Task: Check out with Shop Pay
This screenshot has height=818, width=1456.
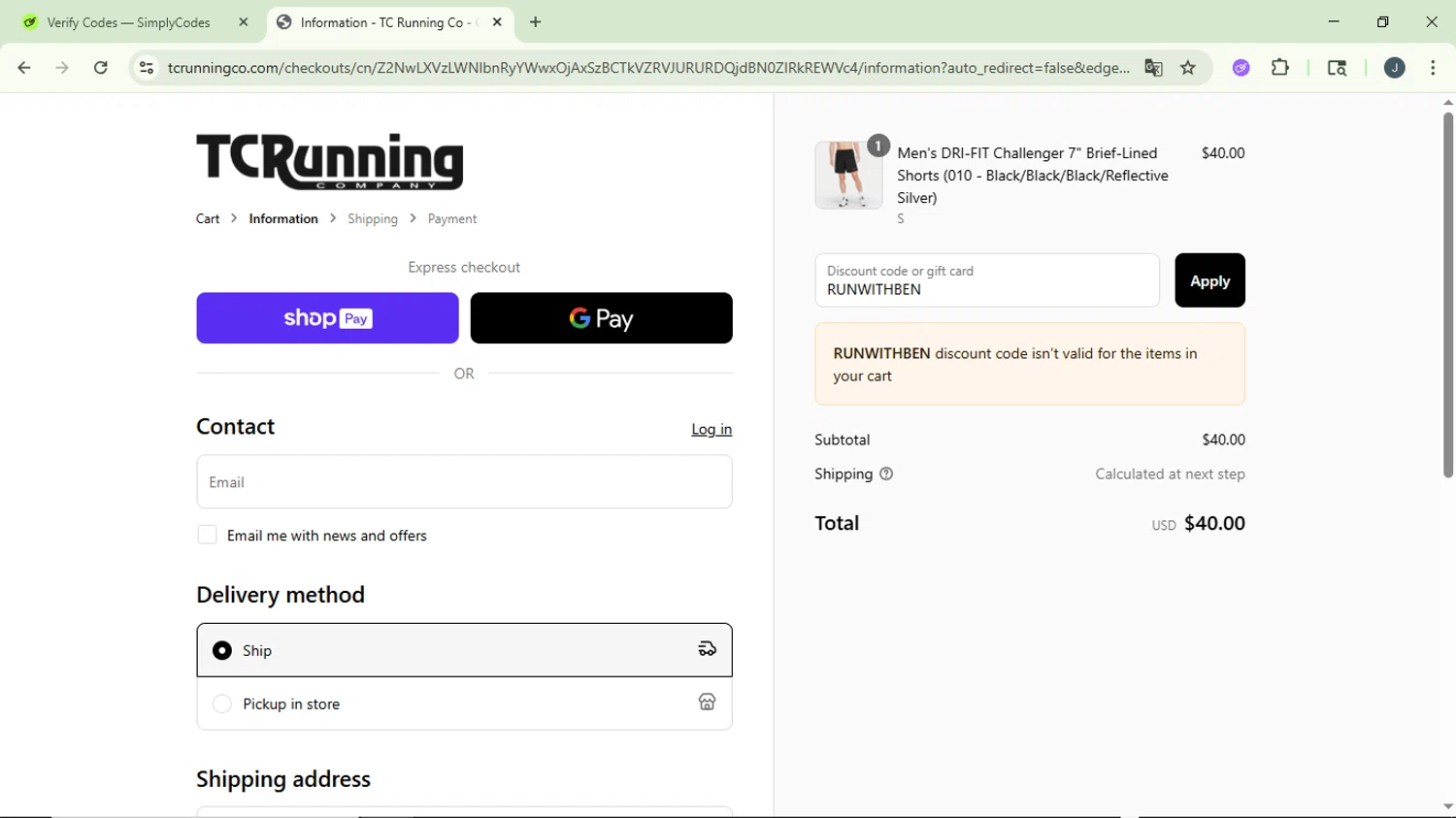Action: (327, 318)
